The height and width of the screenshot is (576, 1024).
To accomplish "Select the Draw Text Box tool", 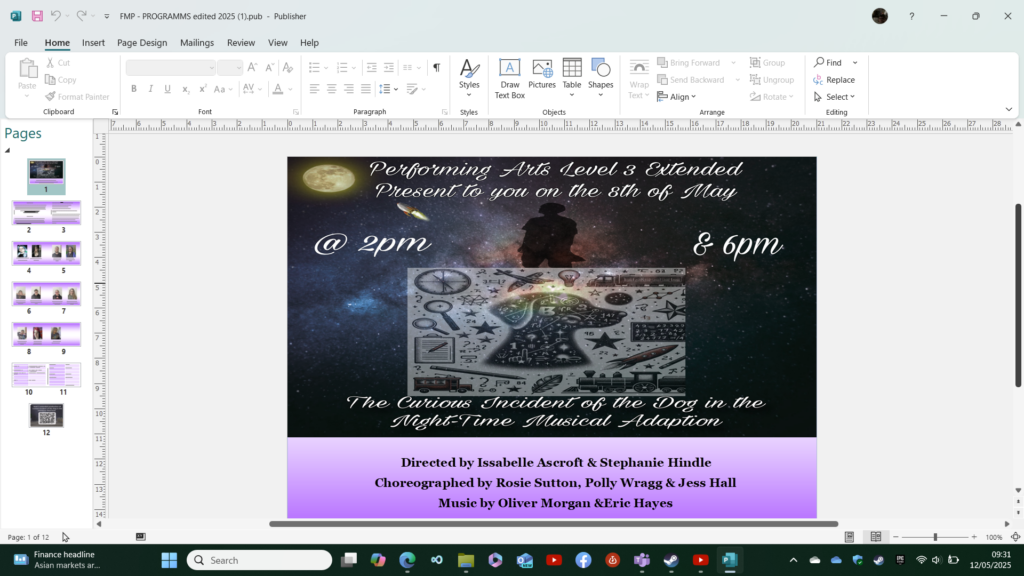I will pyautogui.click(x=509, y=78).
